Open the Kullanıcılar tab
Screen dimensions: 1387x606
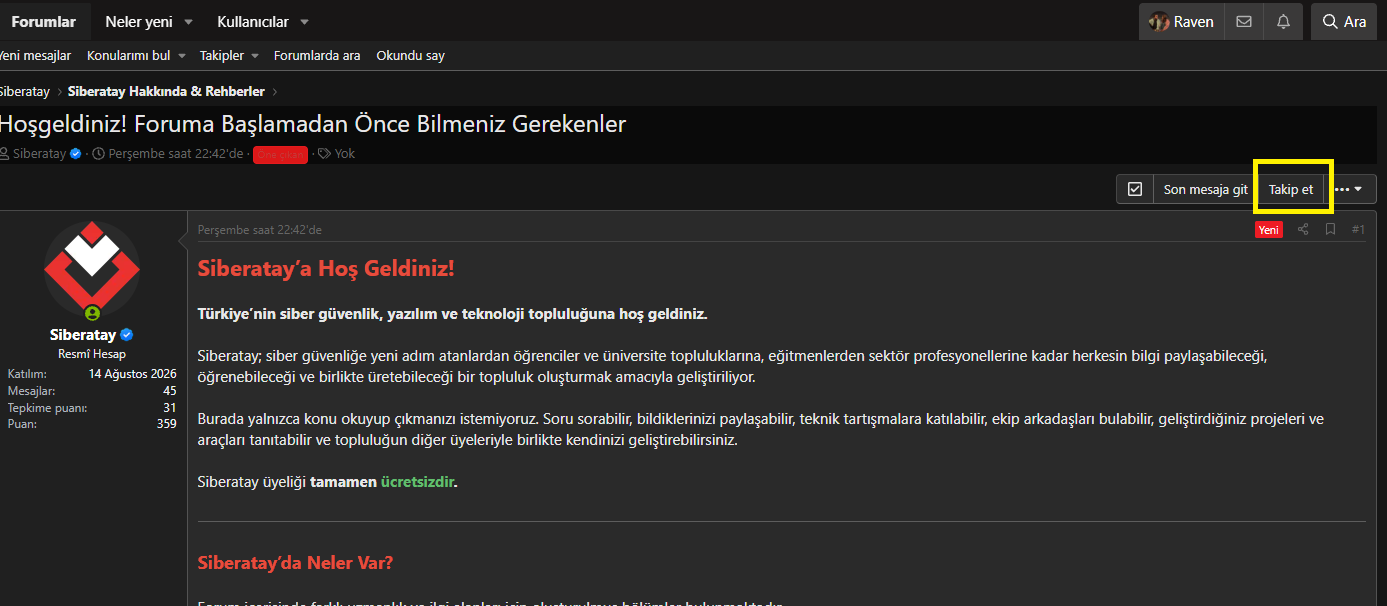point(253,22)
